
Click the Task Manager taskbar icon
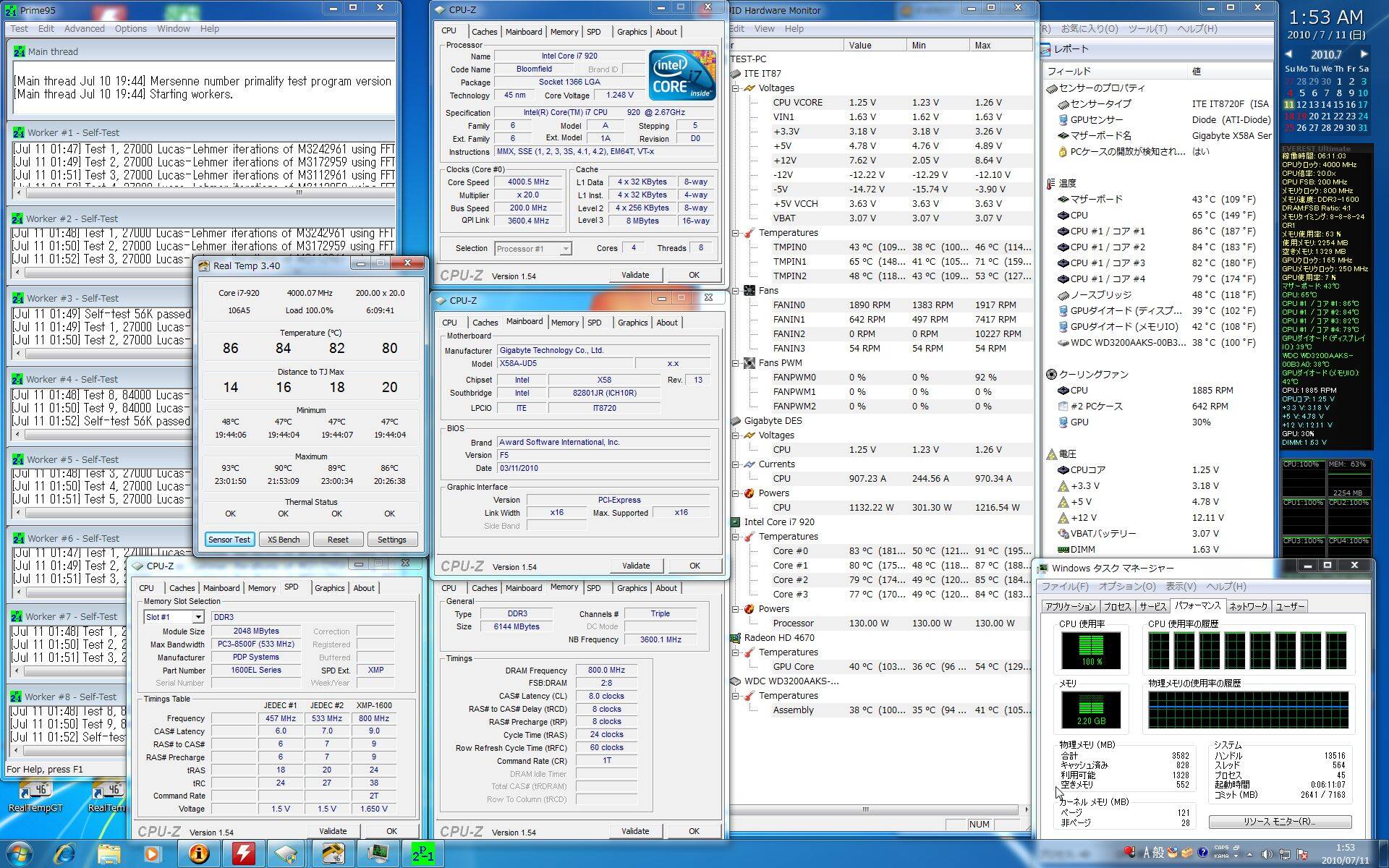click(377, 854)
